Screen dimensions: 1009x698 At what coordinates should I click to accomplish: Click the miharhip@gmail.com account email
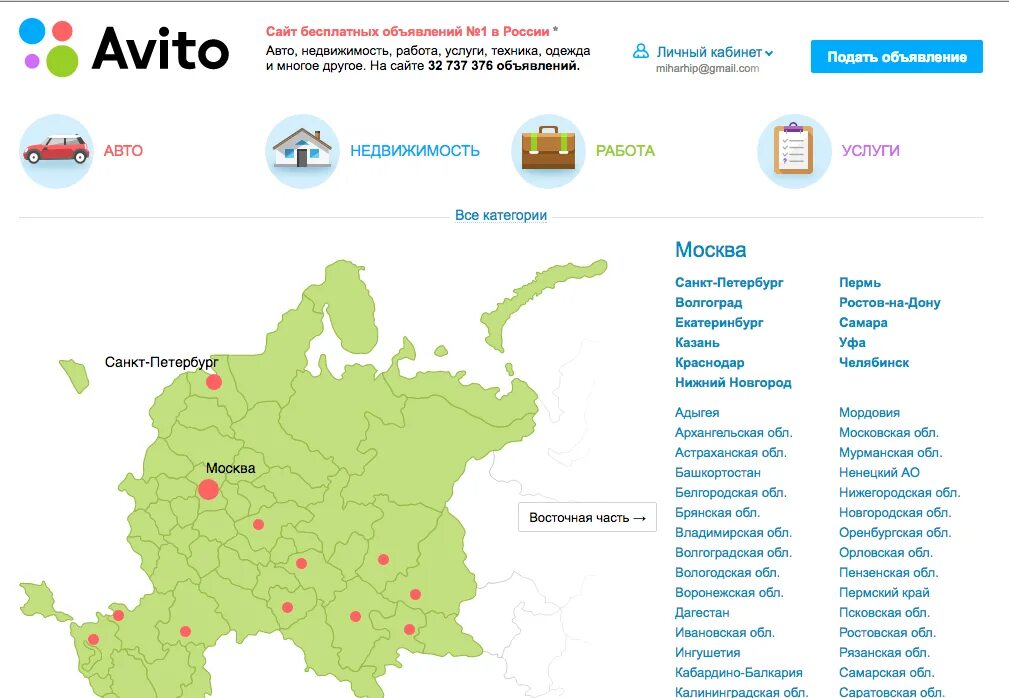point(707,68)
